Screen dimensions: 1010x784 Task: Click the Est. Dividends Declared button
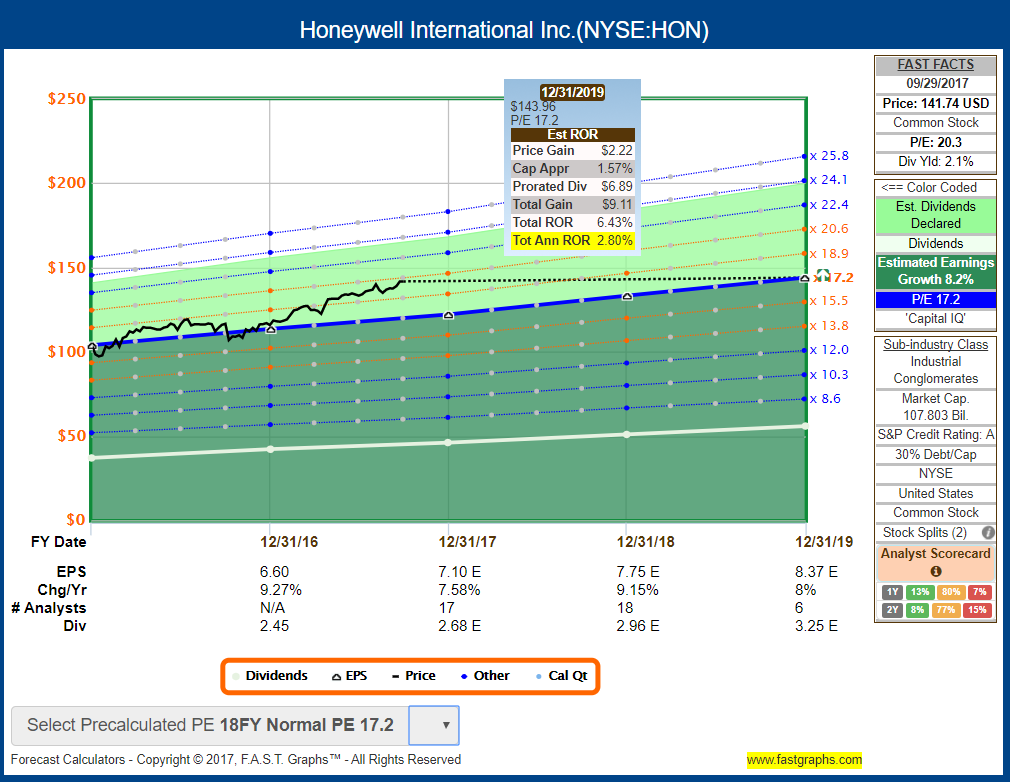tap(934, 213)
